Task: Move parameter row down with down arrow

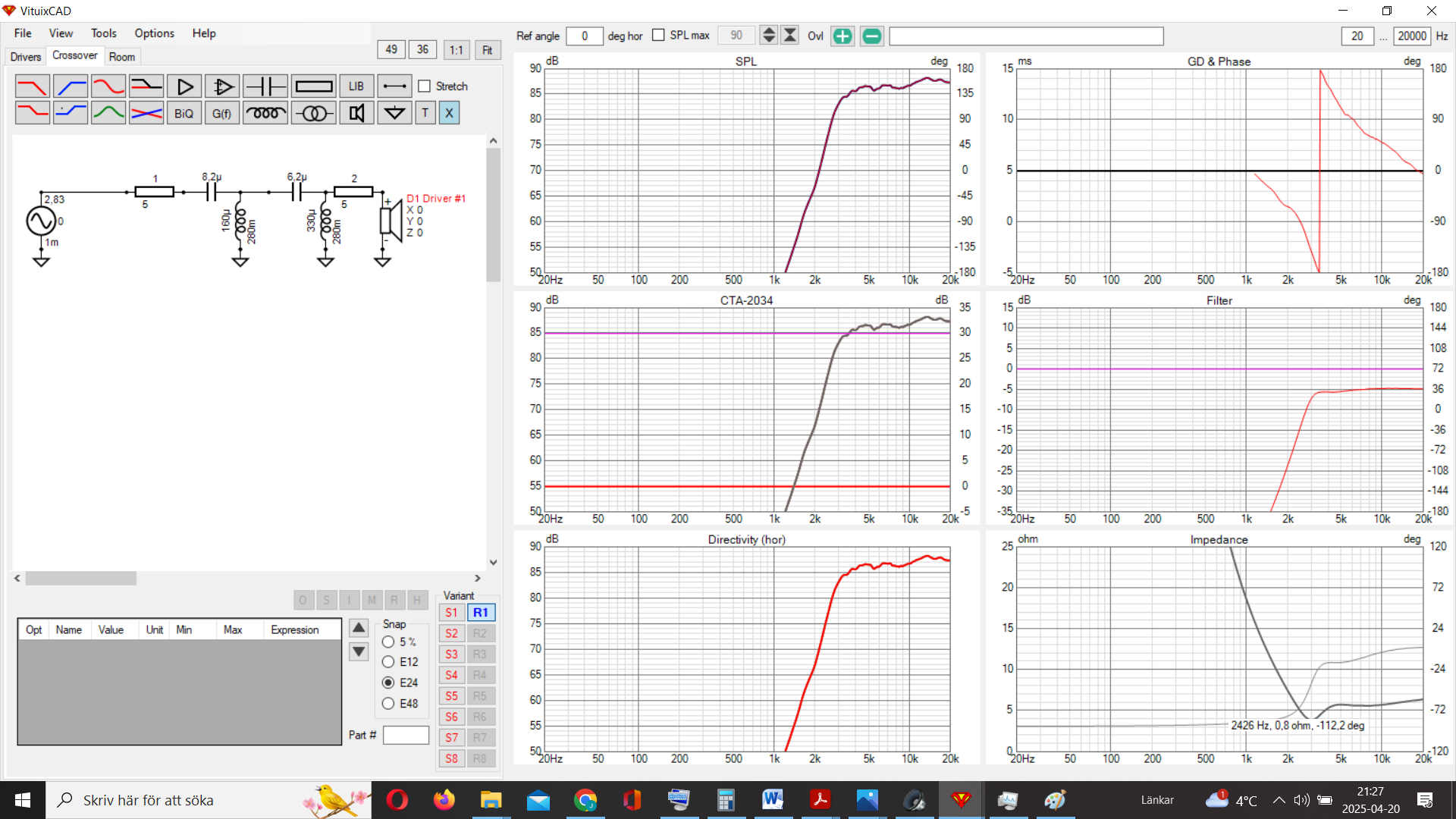Action: [x=359, y=651]
